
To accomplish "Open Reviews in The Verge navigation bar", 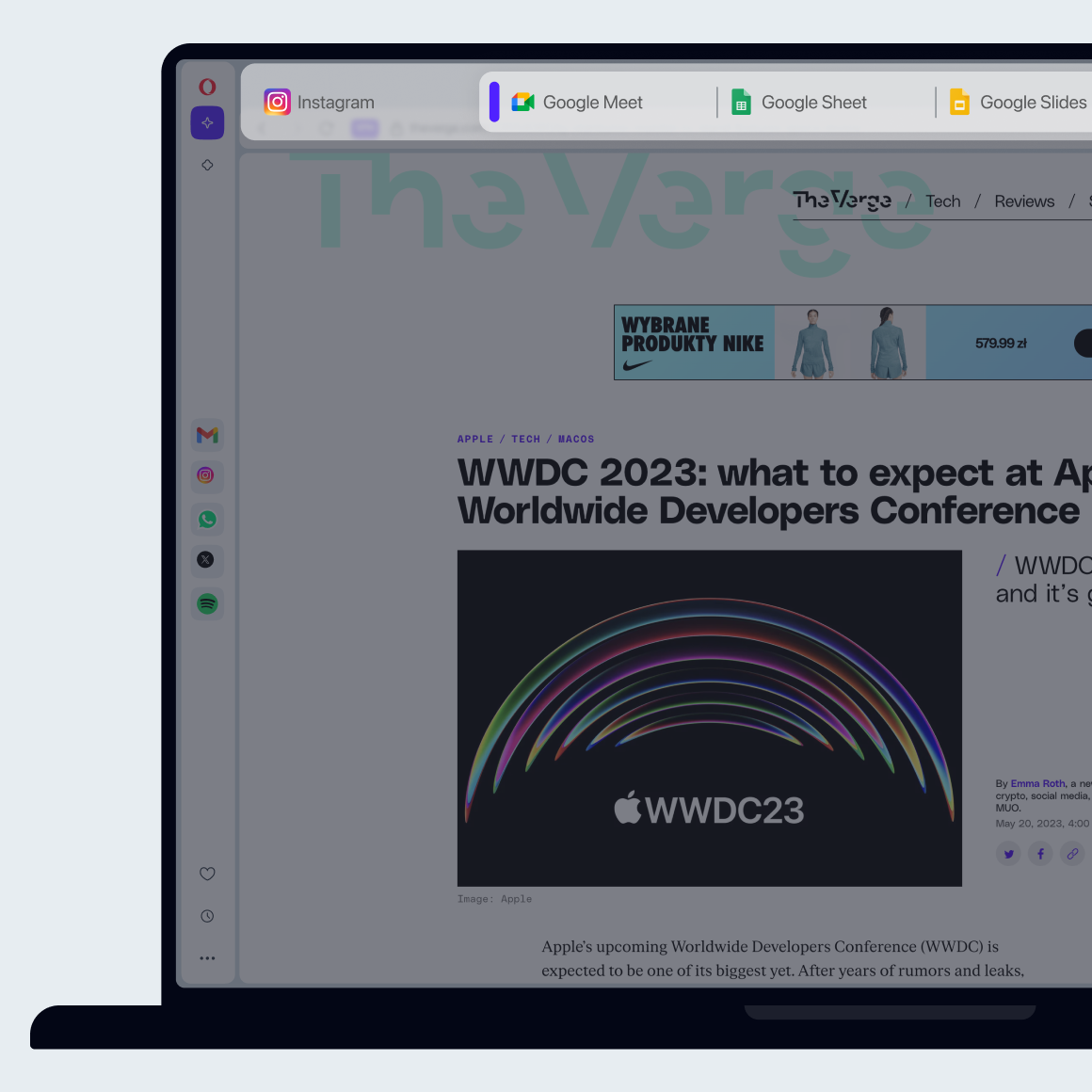I will 1024,201.
